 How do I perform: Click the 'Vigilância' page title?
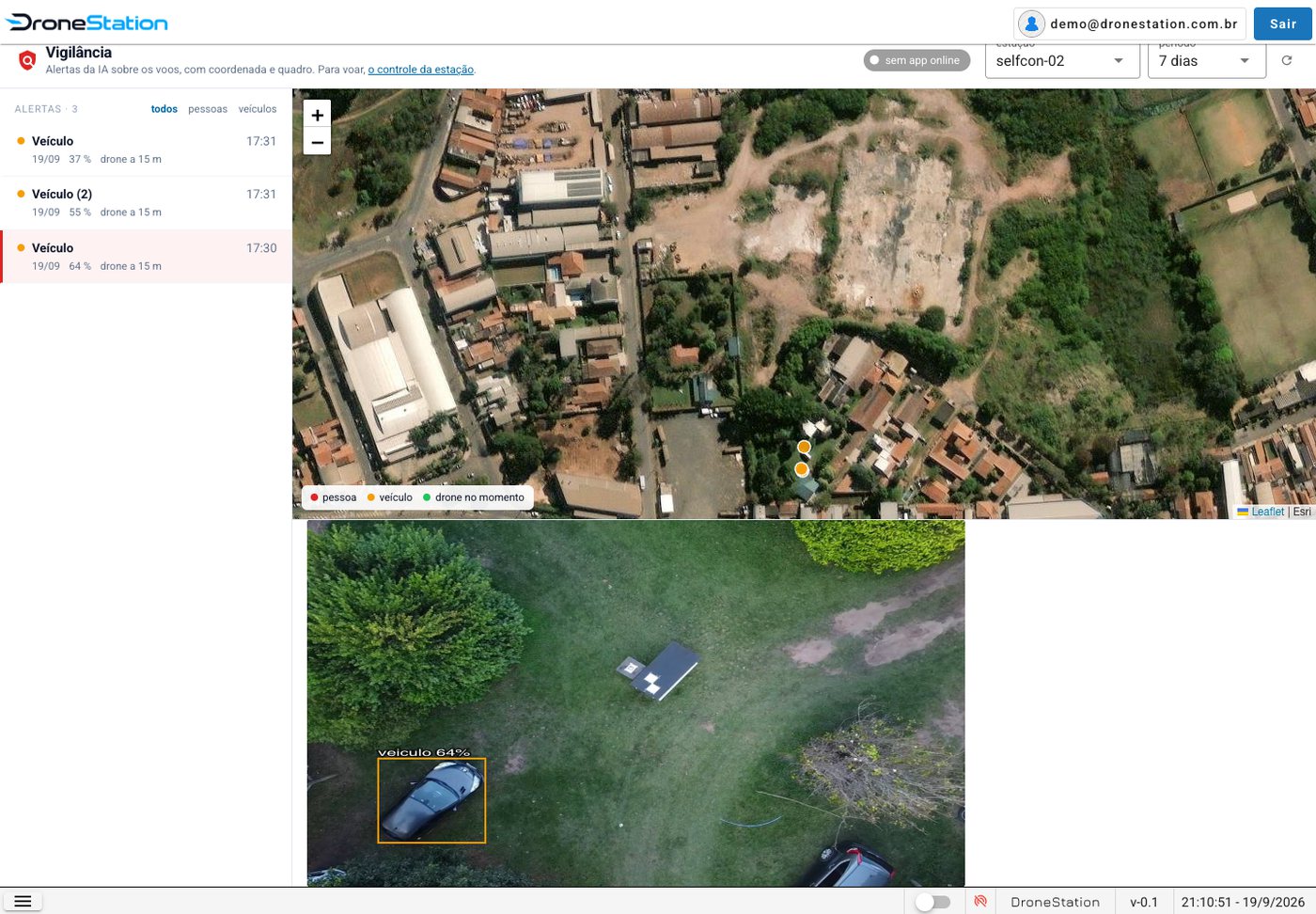(x=79, y=53)
